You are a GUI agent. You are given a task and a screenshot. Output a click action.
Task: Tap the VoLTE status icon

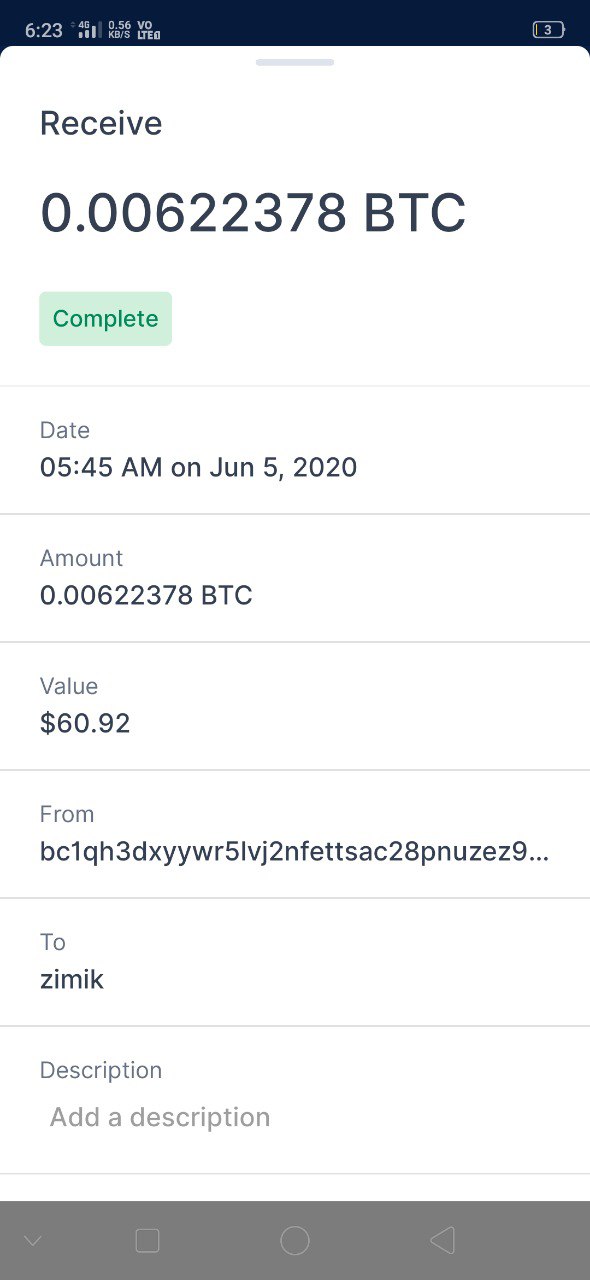(x=149, y=30)
